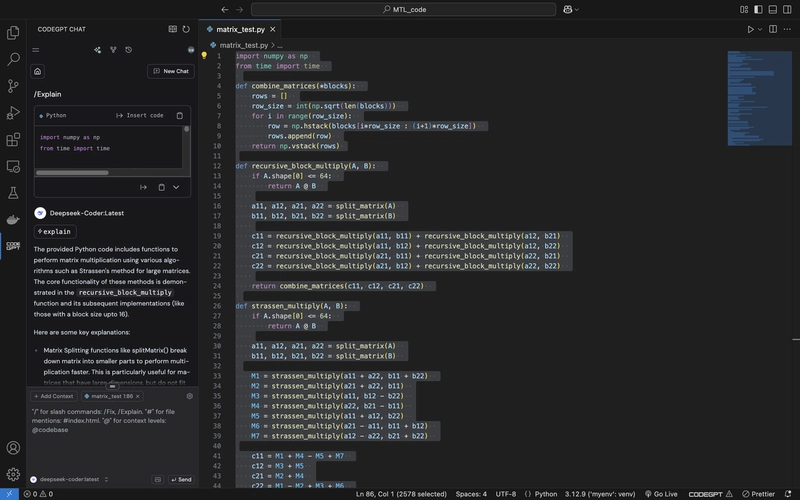Remove the matrix_test 1:86 context chip
This screenshot has width=800, height=500.
137,396
